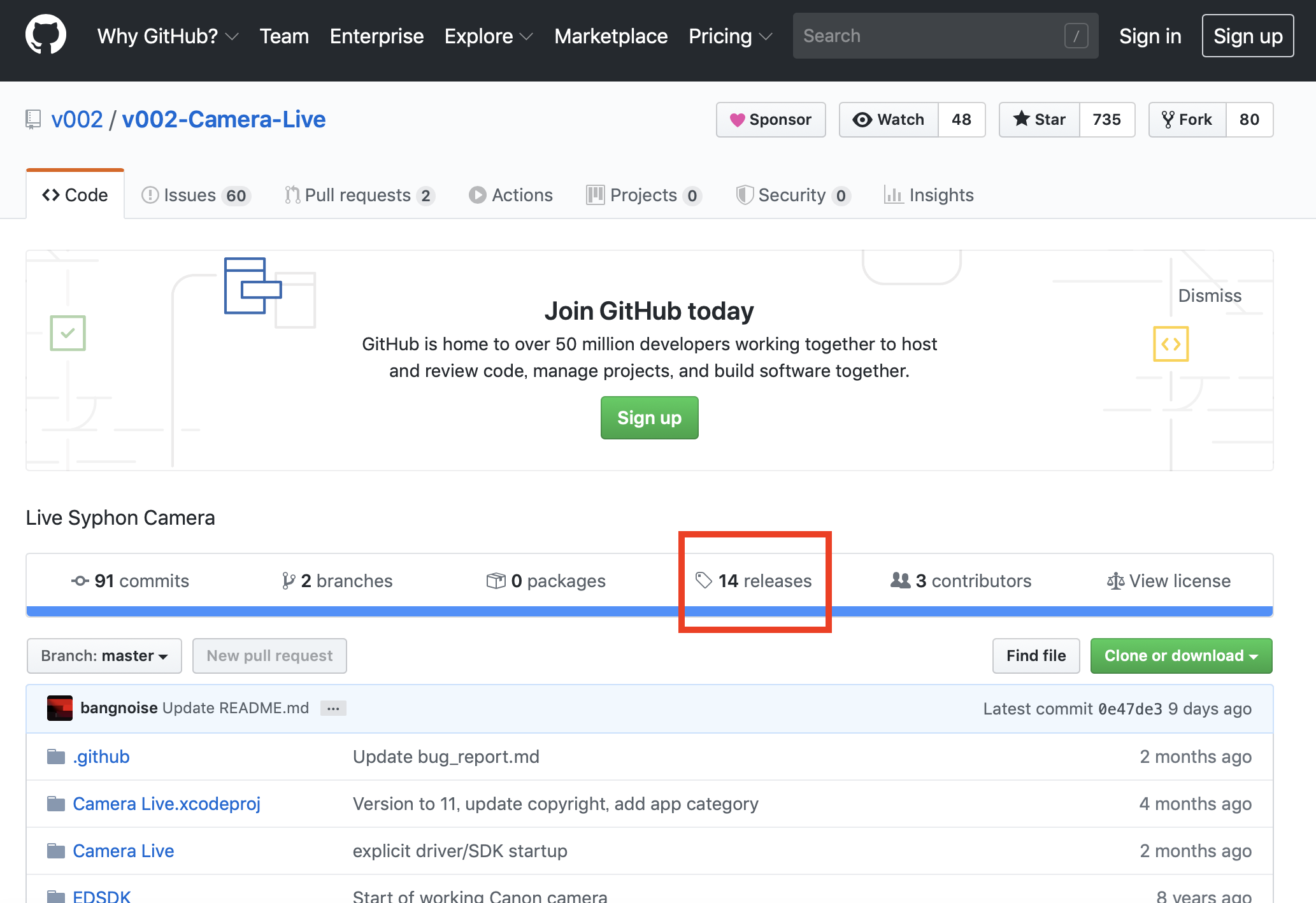This screenshot has width=1316, height=903.
Task: Focus the Search input field
Action: click(x=945, y=36)
